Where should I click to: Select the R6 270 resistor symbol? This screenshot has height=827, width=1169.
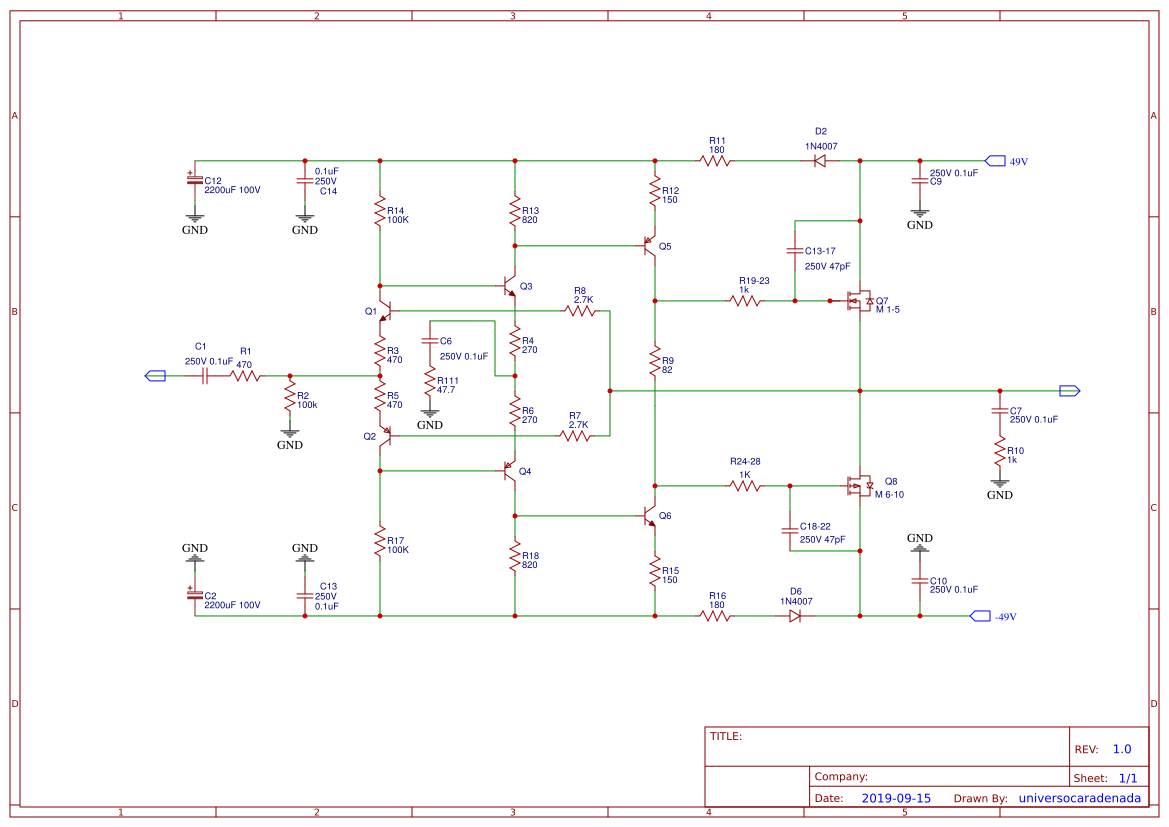[x=515, y=411]
